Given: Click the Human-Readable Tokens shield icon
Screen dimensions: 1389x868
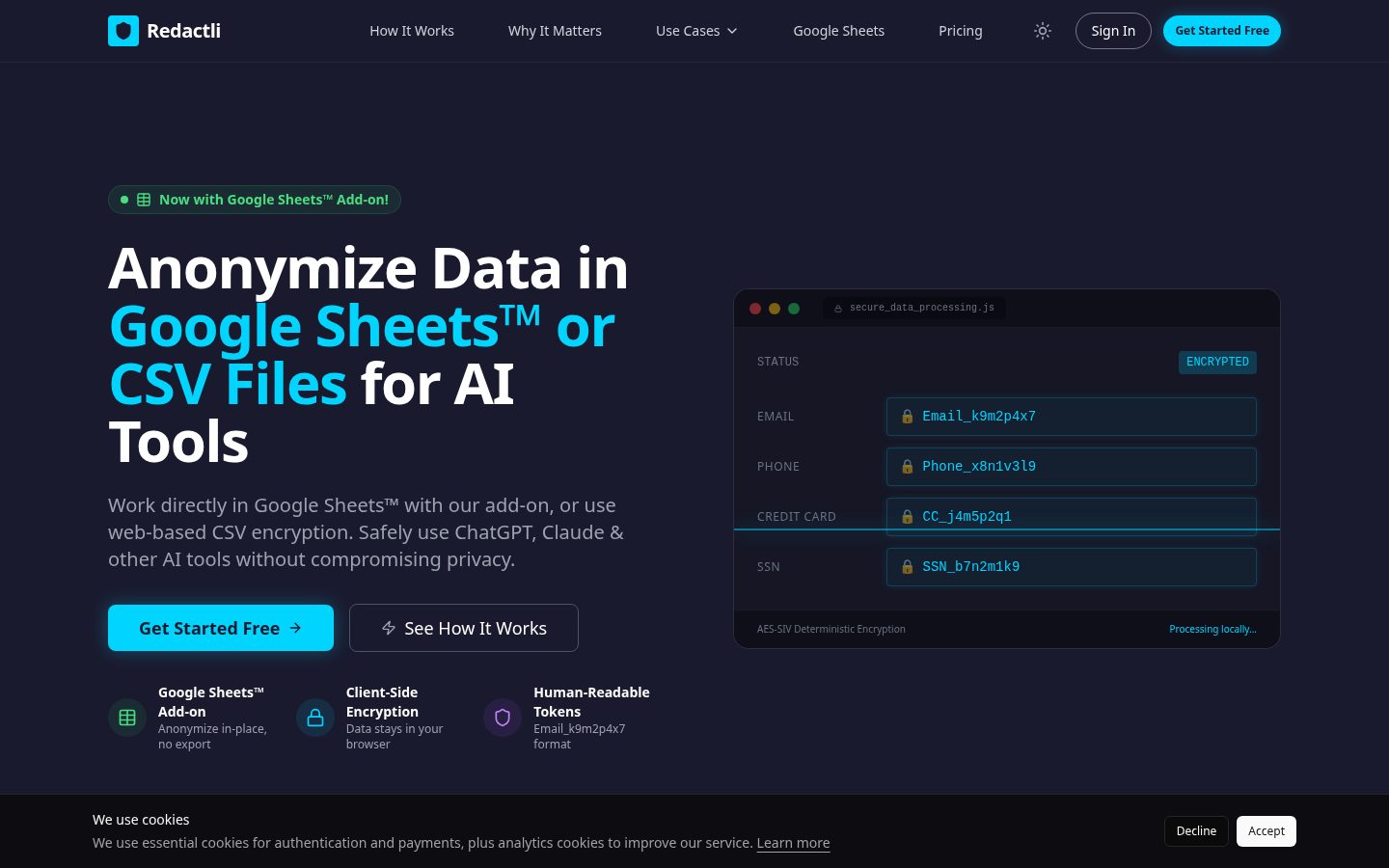Looking at the screenshot, I should click(x=503, y=718).
